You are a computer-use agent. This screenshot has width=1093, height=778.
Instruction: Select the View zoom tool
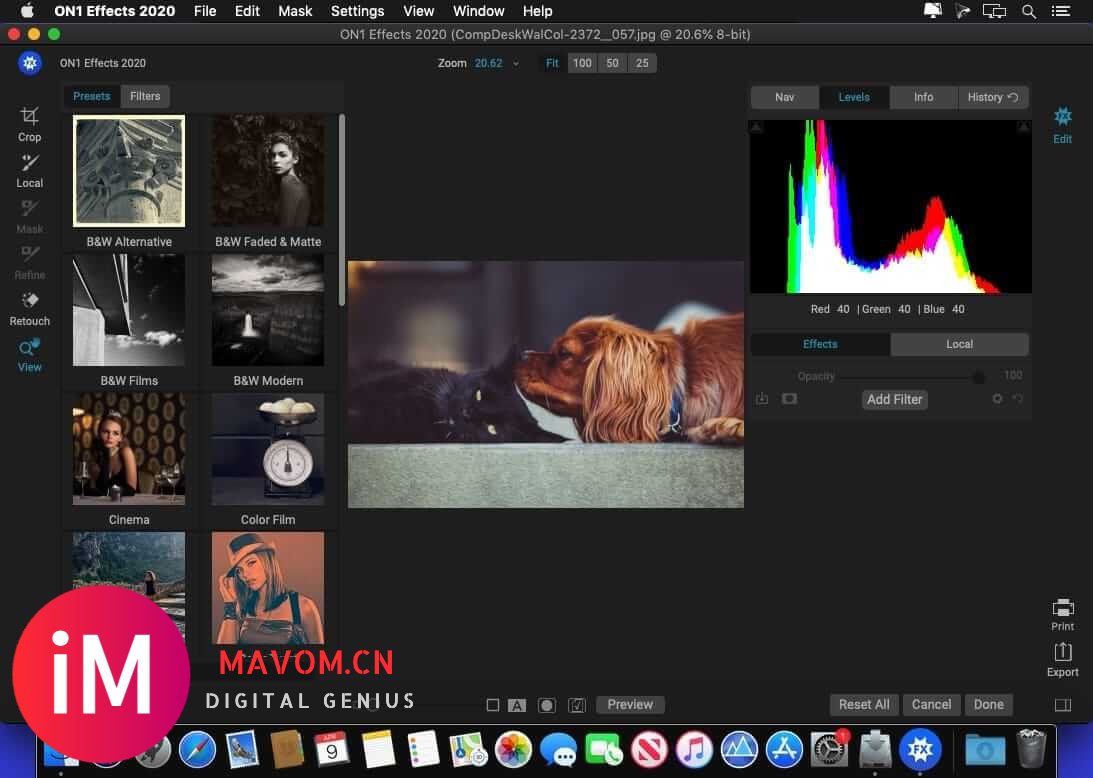[x=29, y=355]
